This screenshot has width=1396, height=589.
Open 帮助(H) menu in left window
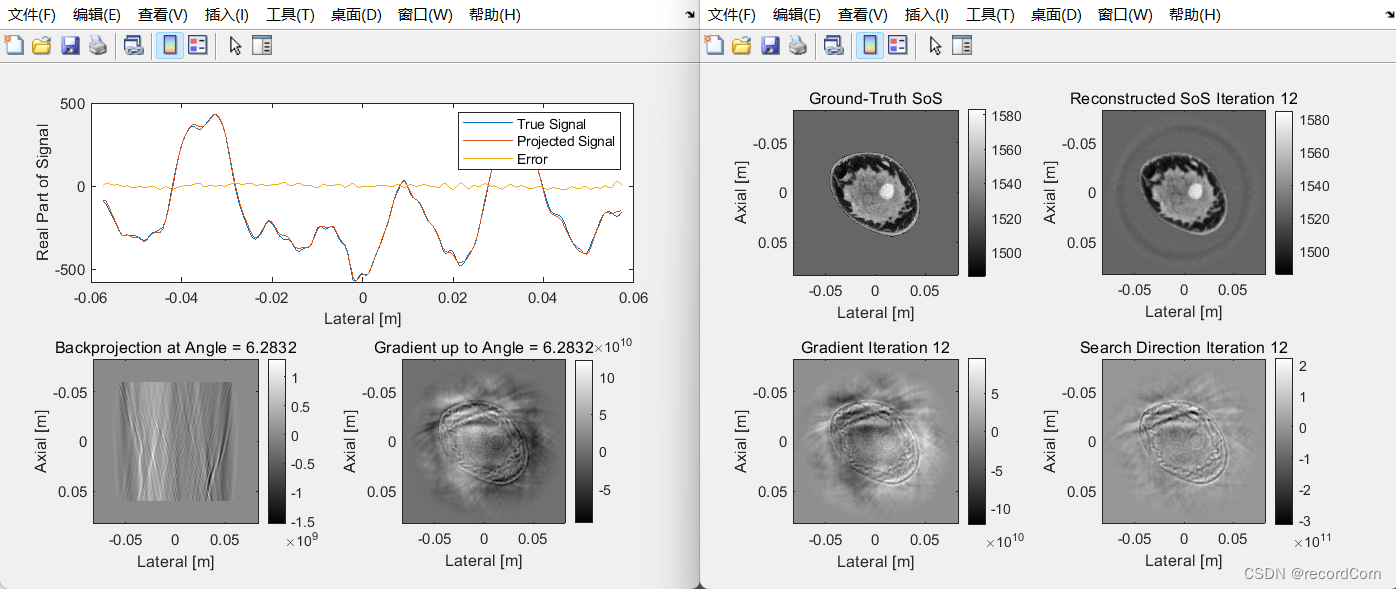click(494, 15)
